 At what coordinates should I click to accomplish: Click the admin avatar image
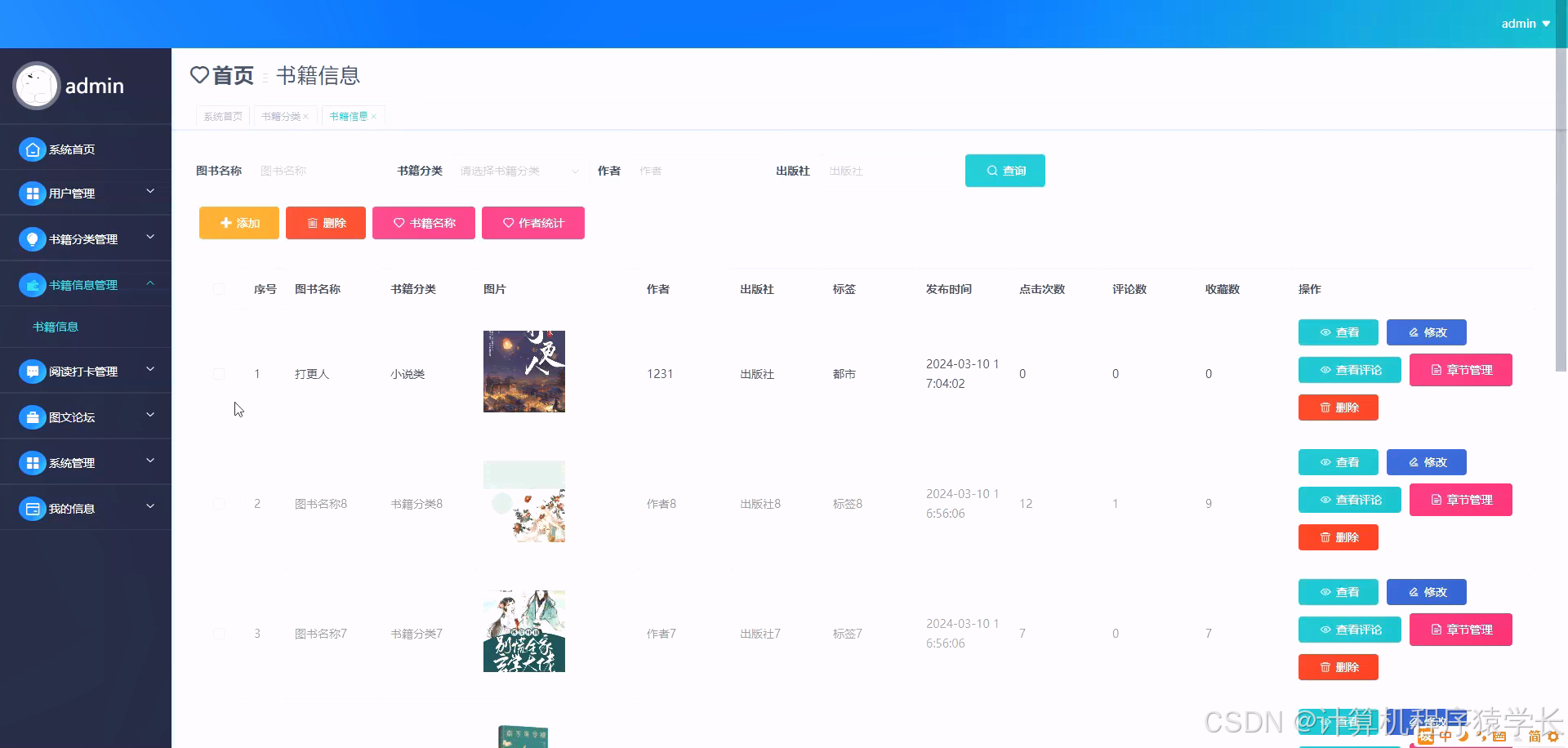point(36,86)
